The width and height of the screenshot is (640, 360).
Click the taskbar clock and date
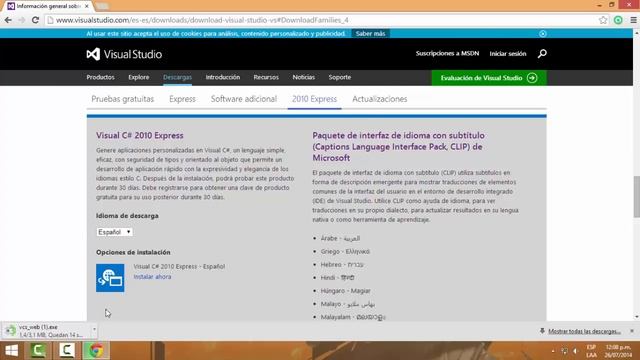pyautogui.click(x=618, y=351)
